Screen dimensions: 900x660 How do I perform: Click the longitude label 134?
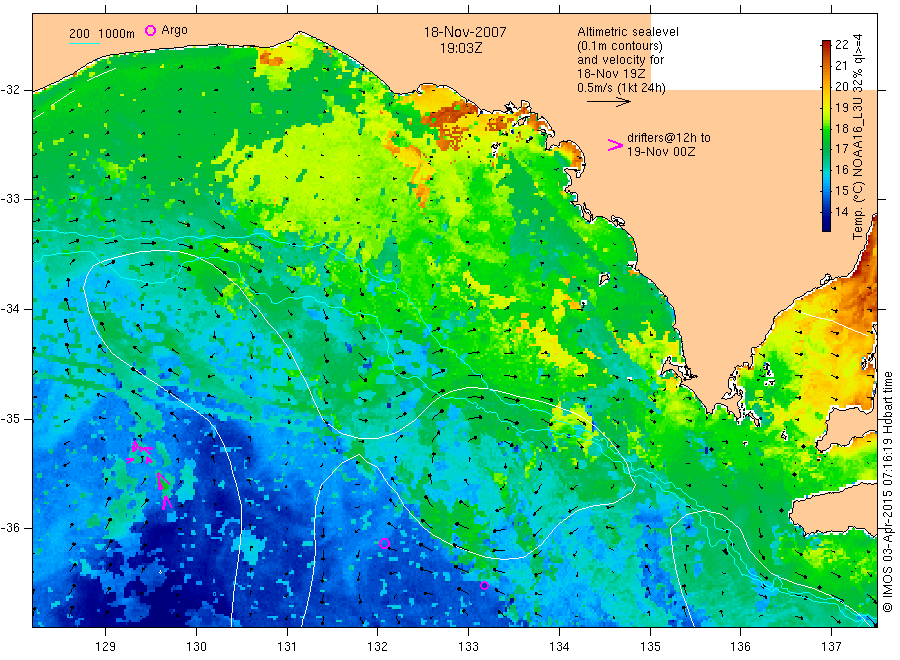(x=559, y=647)
